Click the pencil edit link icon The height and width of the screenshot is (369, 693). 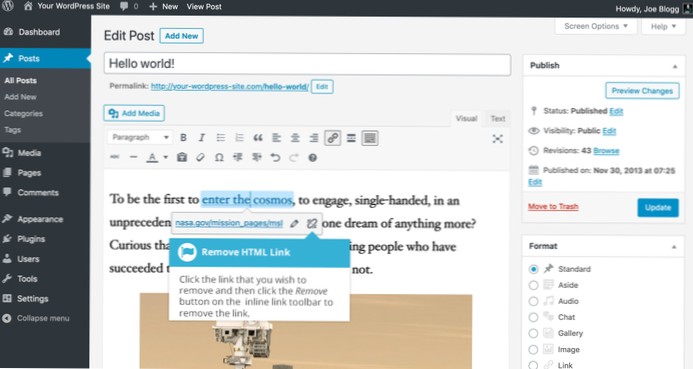coord(294,224)
